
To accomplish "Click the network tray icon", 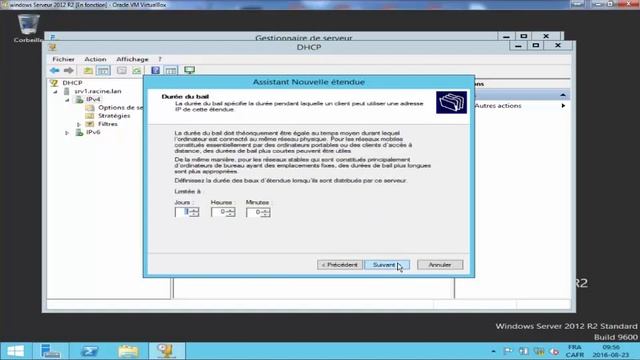I will [524, 351].
